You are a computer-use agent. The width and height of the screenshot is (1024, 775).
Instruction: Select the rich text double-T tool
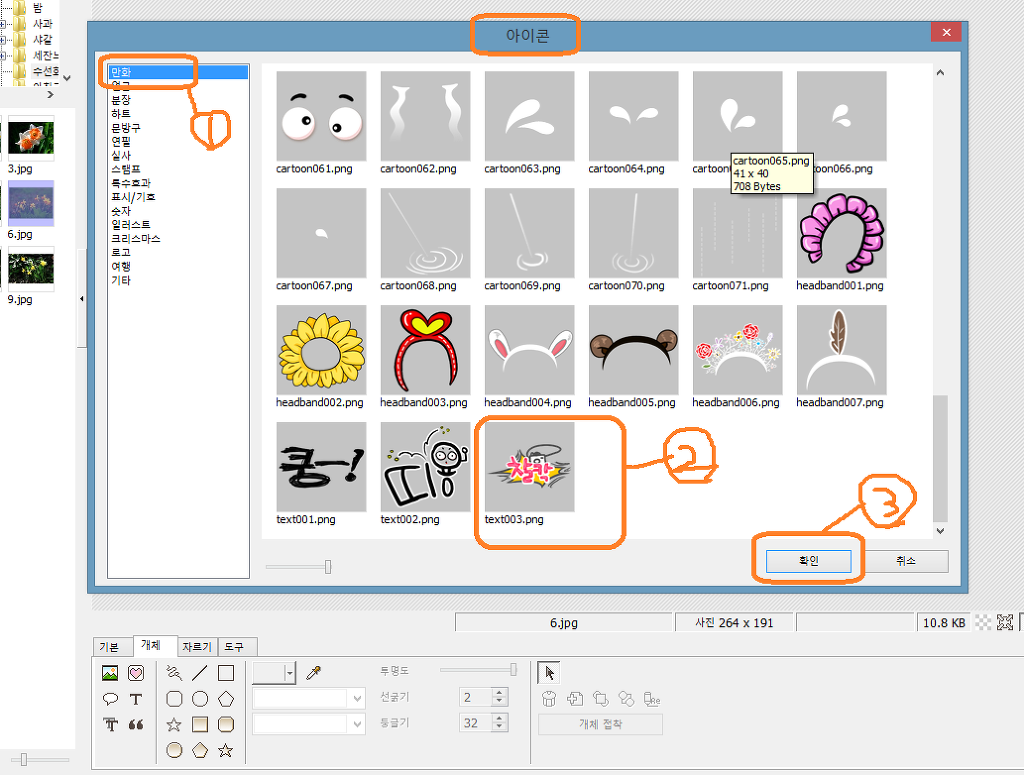tap(110, 724)
